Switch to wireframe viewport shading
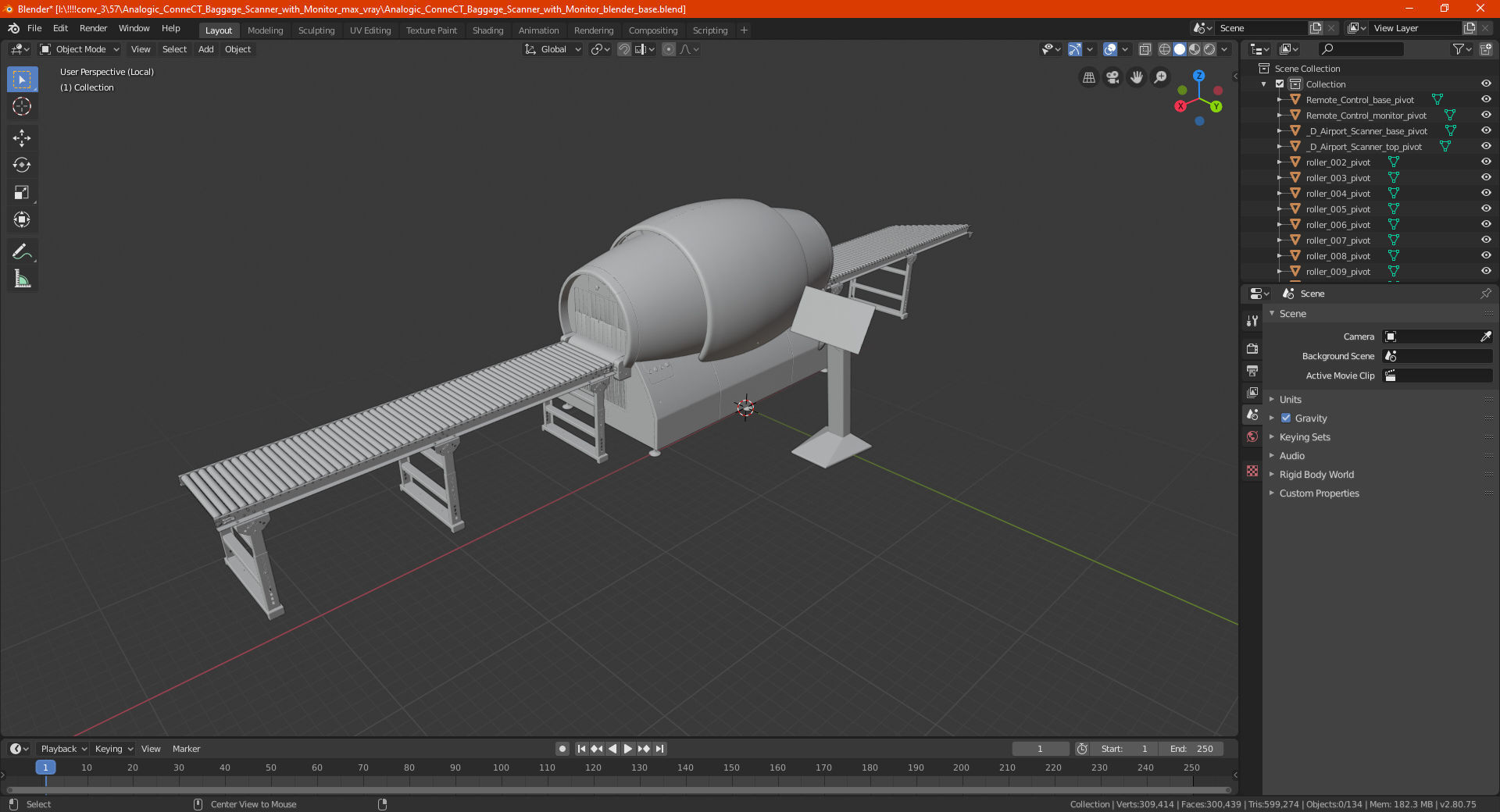The image size is (1500, 812). coord(1164,49)
